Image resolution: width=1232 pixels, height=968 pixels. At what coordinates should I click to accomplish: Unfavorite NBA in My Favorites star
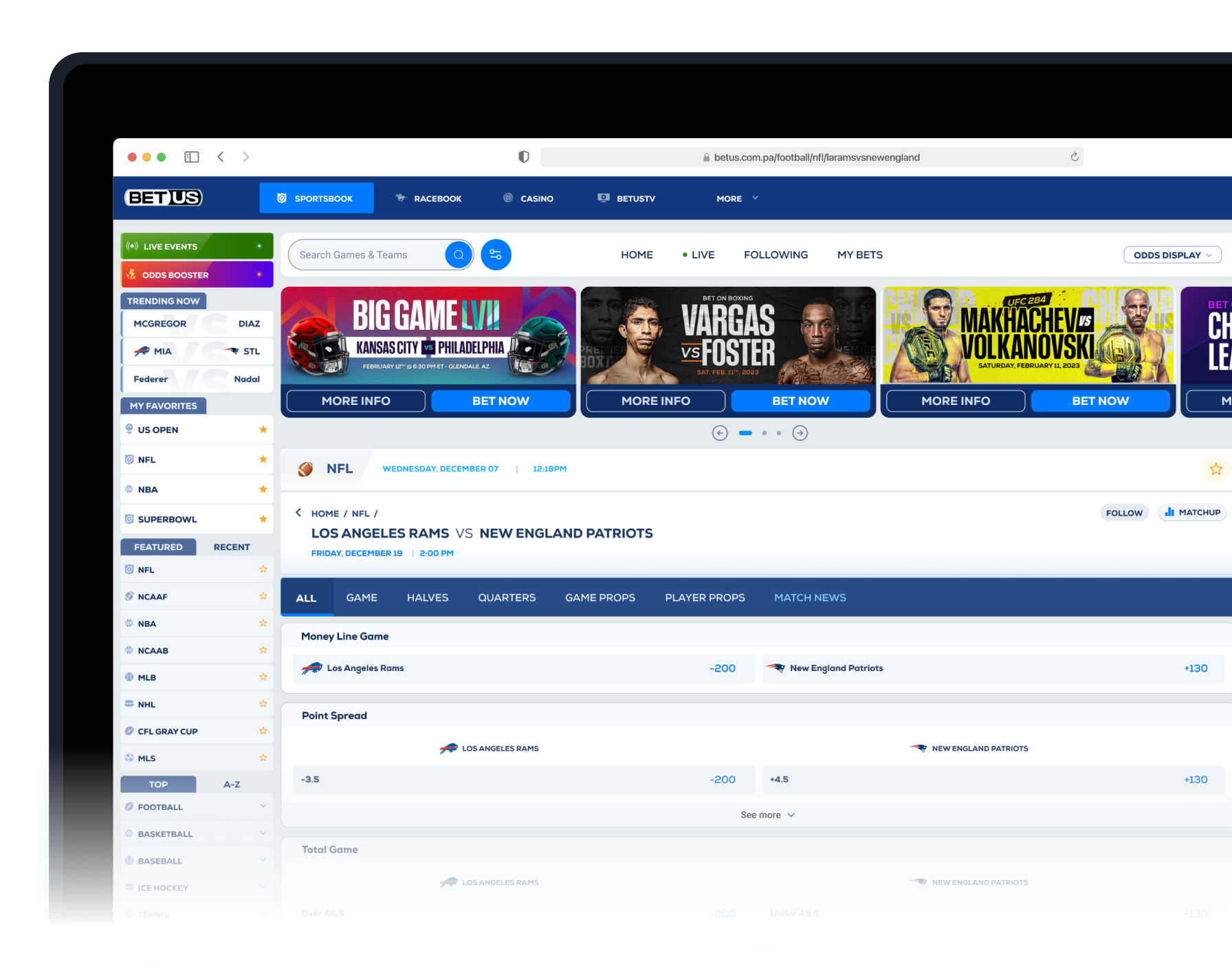pyautogui.click(x=263, y=489)
